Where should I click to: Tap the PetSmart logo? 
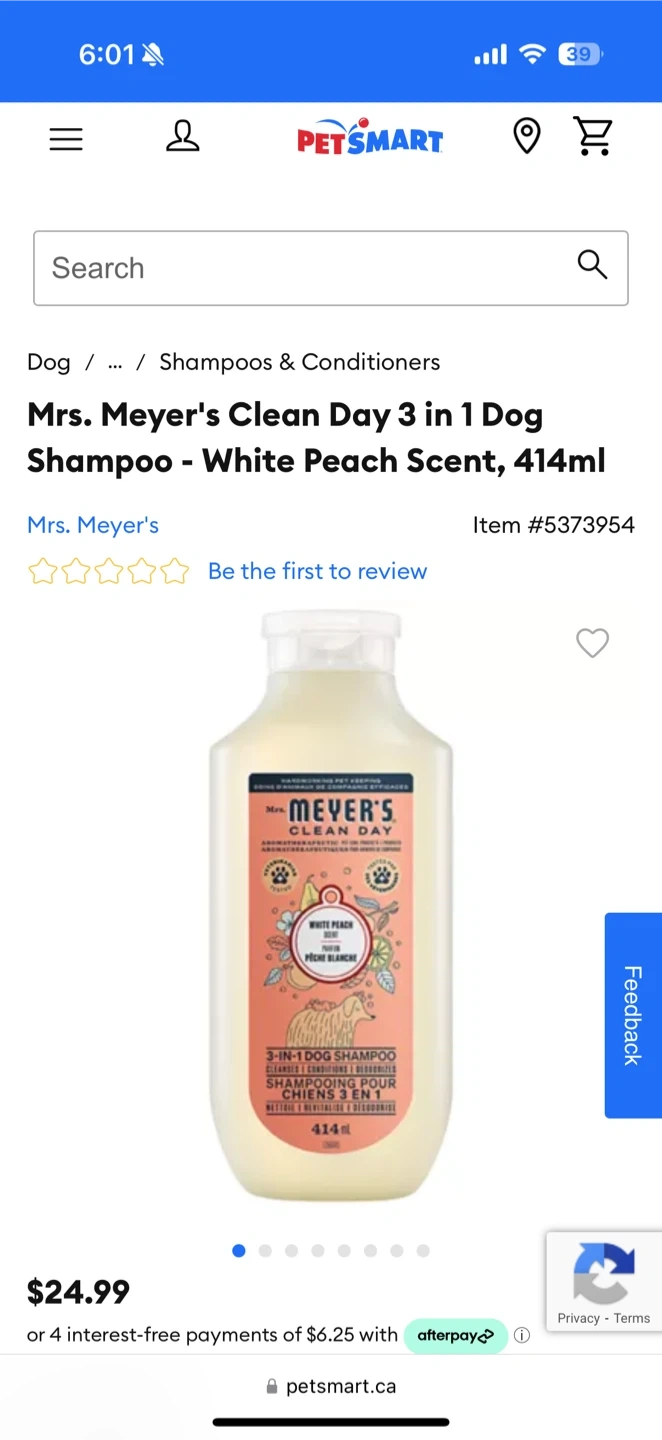pos(370,137)
